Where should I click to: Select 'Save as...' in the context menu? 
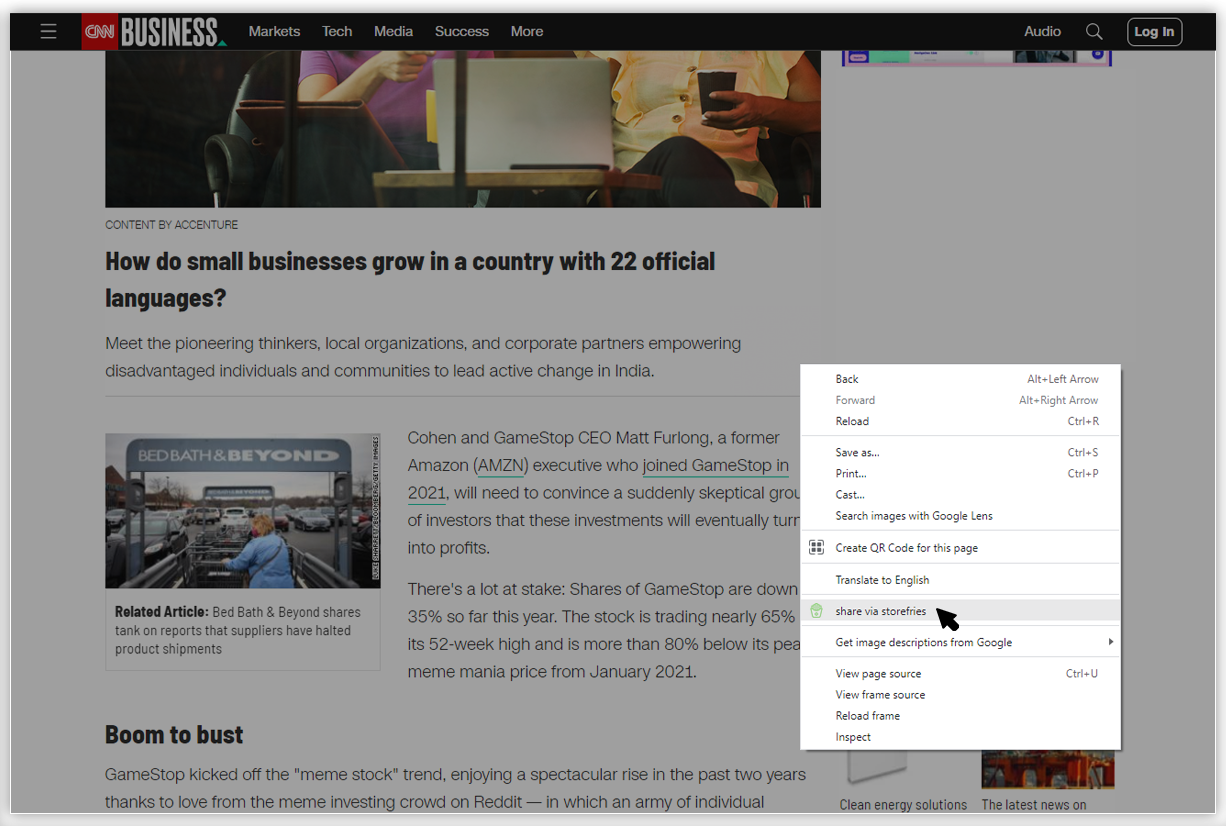[857, 453]
